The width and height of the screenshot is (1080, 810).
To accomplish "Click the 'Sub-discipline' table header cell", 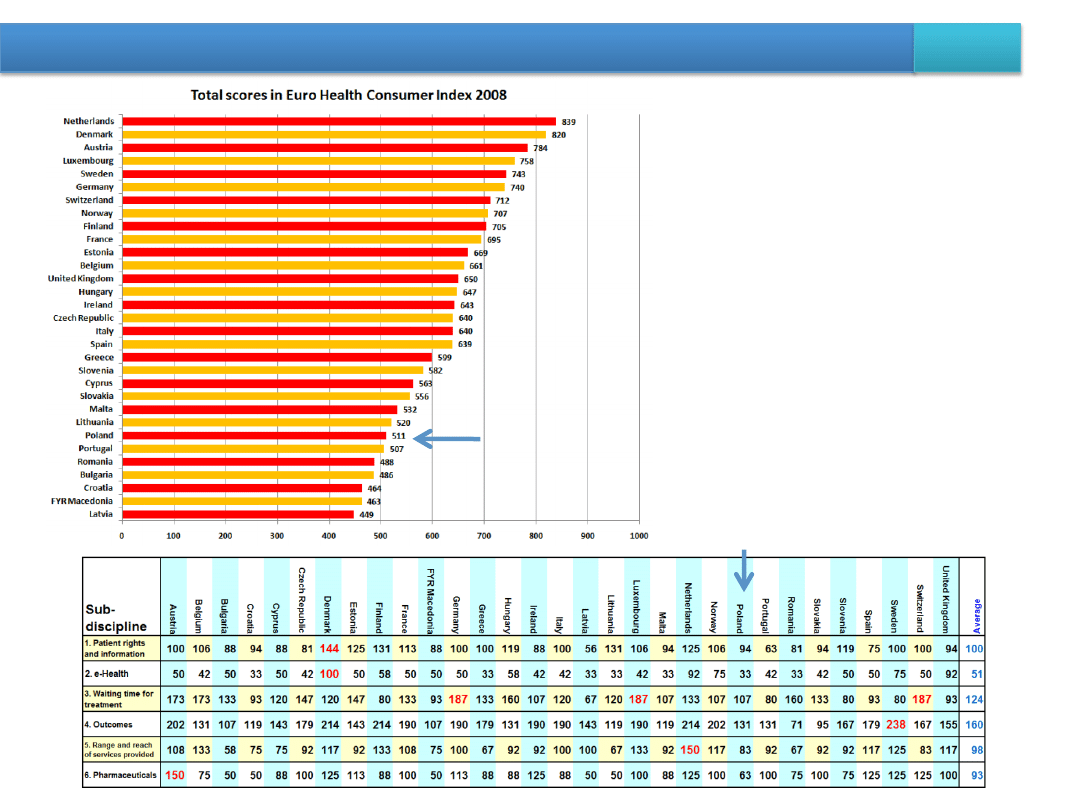I will pos(120,618).
